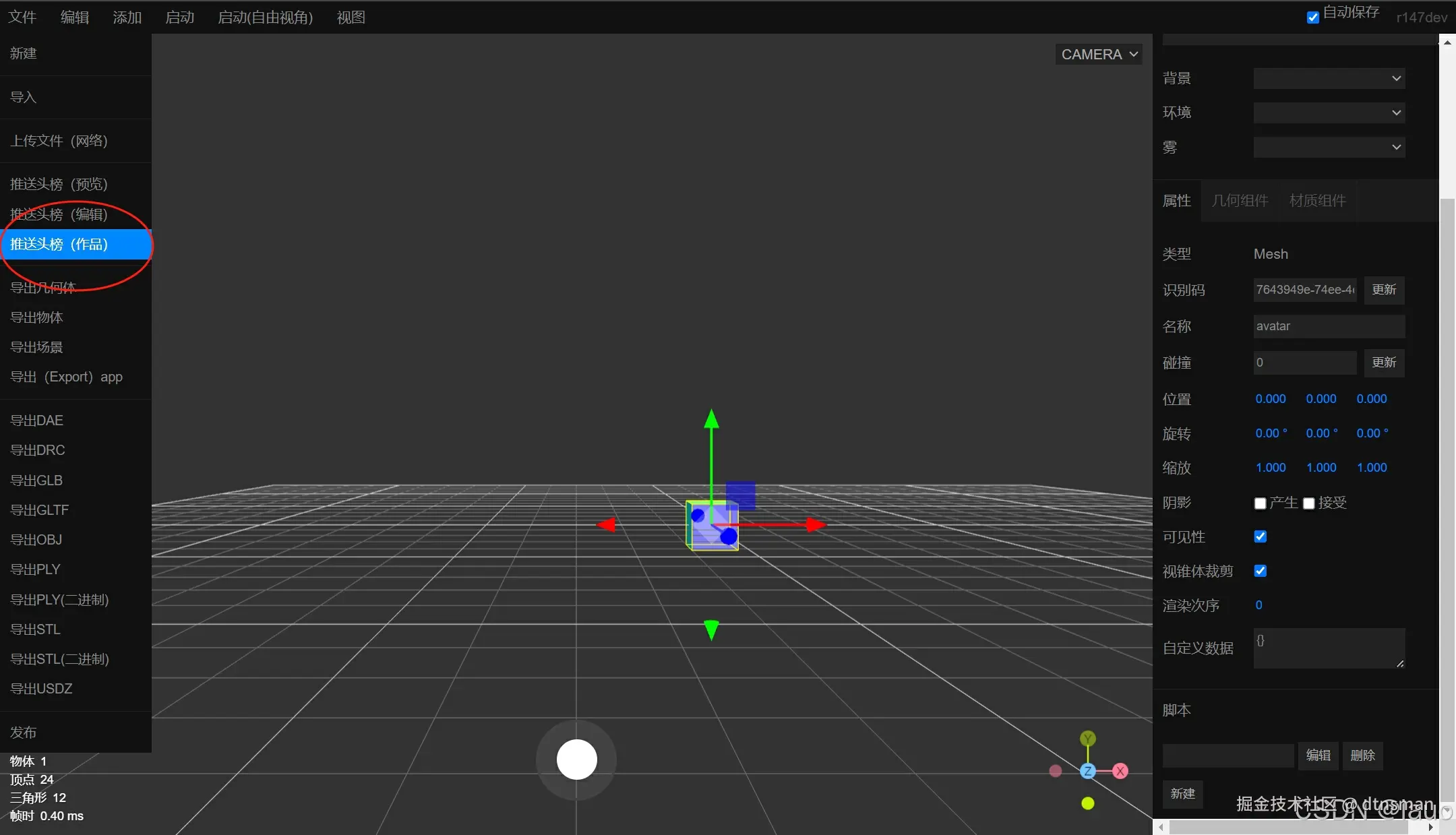Expand the 背景 background dropdown
This screenshot has height=835, width=1456.
tap(1329, 78)
